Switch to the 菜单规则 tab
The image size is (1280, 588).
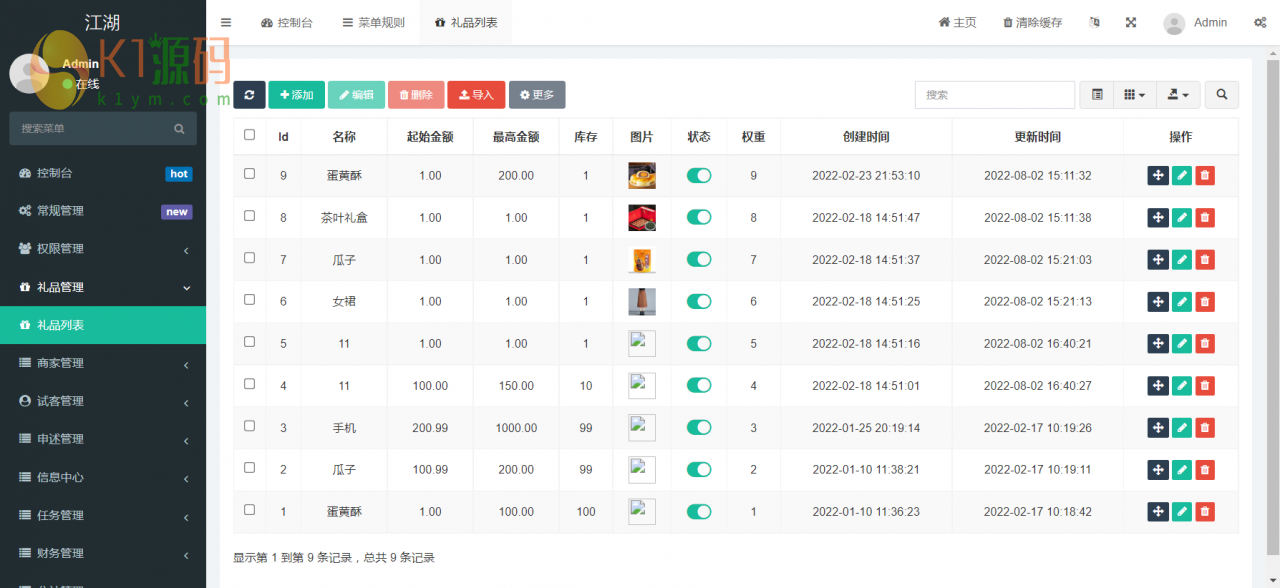(x=373, y=22)
